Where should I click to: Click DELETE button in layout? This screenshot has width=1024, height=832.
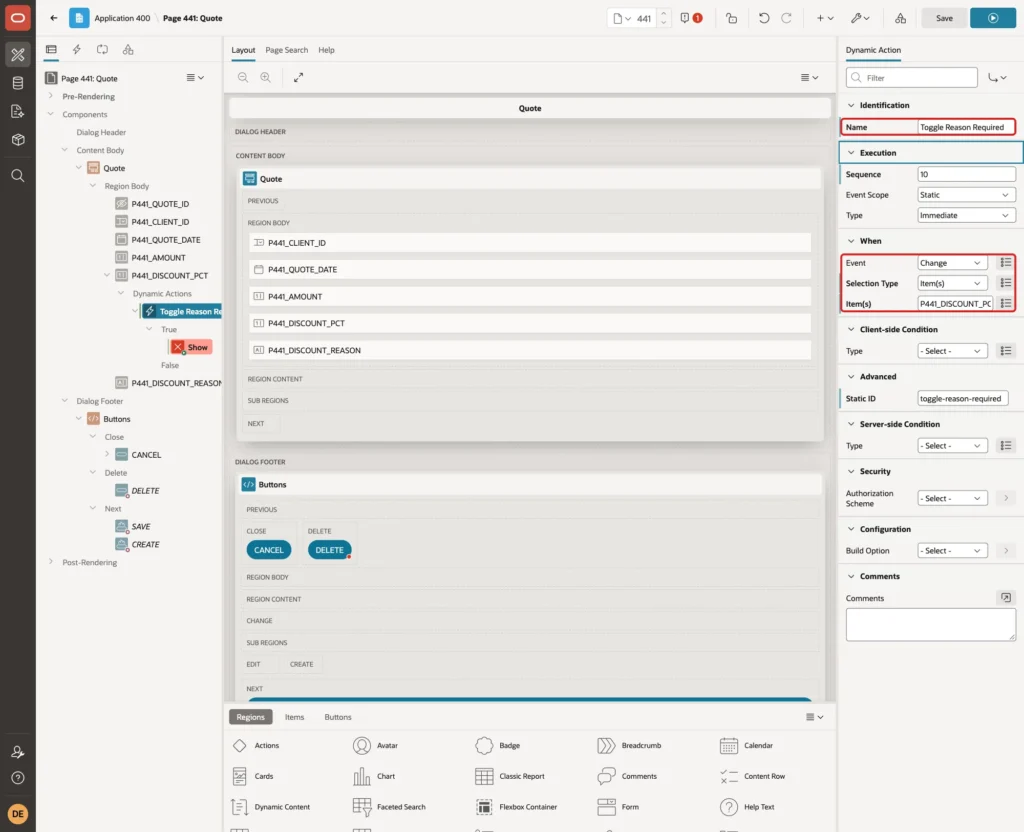(329, 550)
